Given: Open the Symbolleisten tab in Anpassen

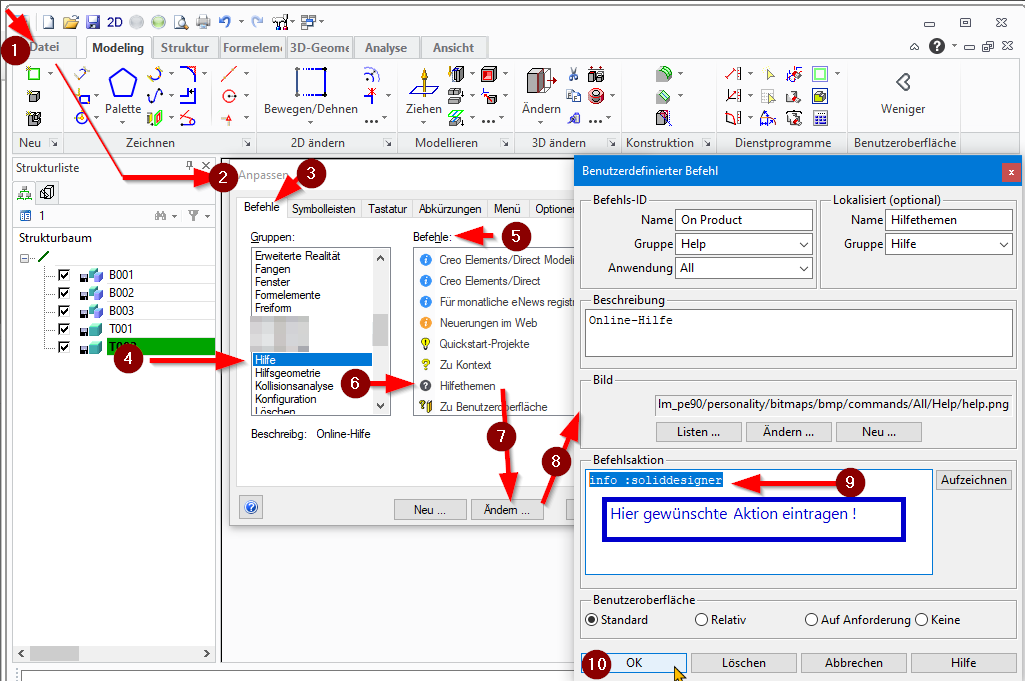Looking at the screenshot, I should [x=324, y=208].
